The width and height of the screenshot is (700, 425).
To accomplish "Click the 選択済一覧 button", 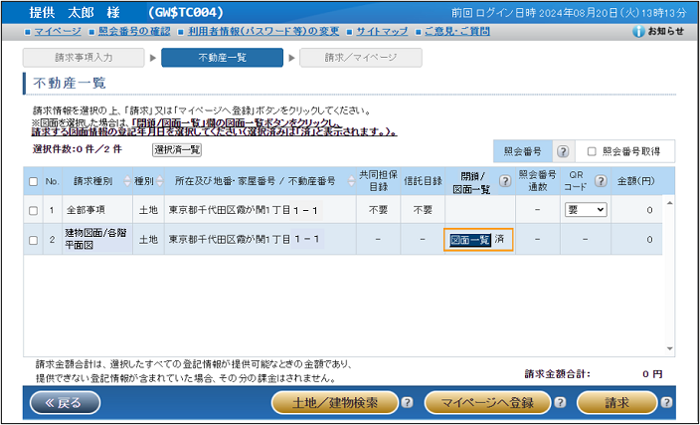I will click(x=177, y=150).
